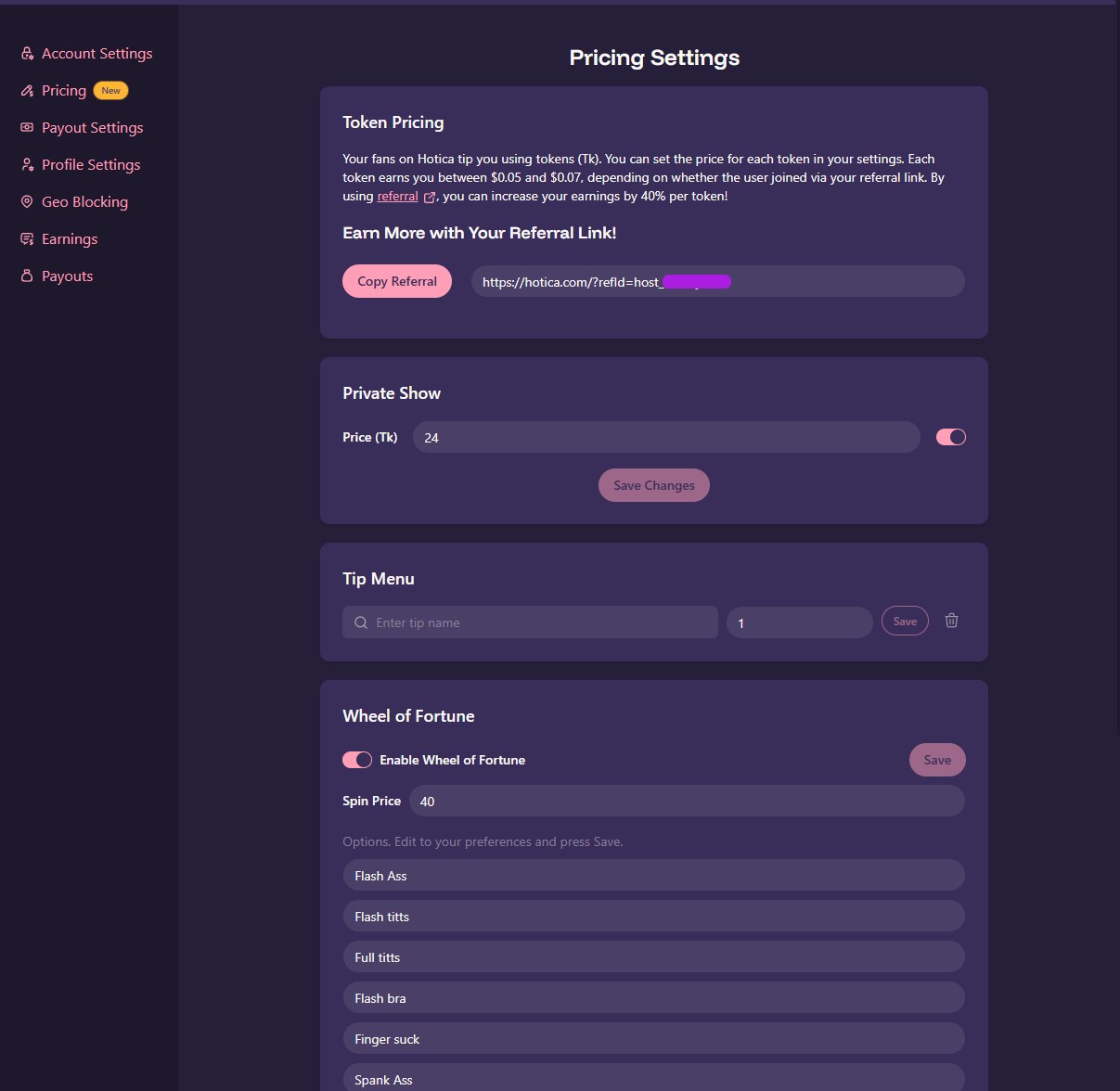Open Earnings from the sidebar menu
The width and height of the screenshot is (1120, 1091).
(x=69, y=238)
